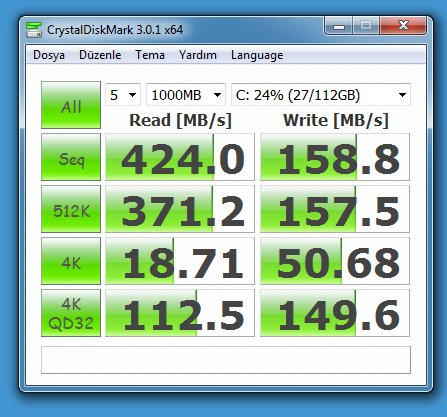Start the Seq sequential test
The image size is (447, 417).
pos(71,157)
